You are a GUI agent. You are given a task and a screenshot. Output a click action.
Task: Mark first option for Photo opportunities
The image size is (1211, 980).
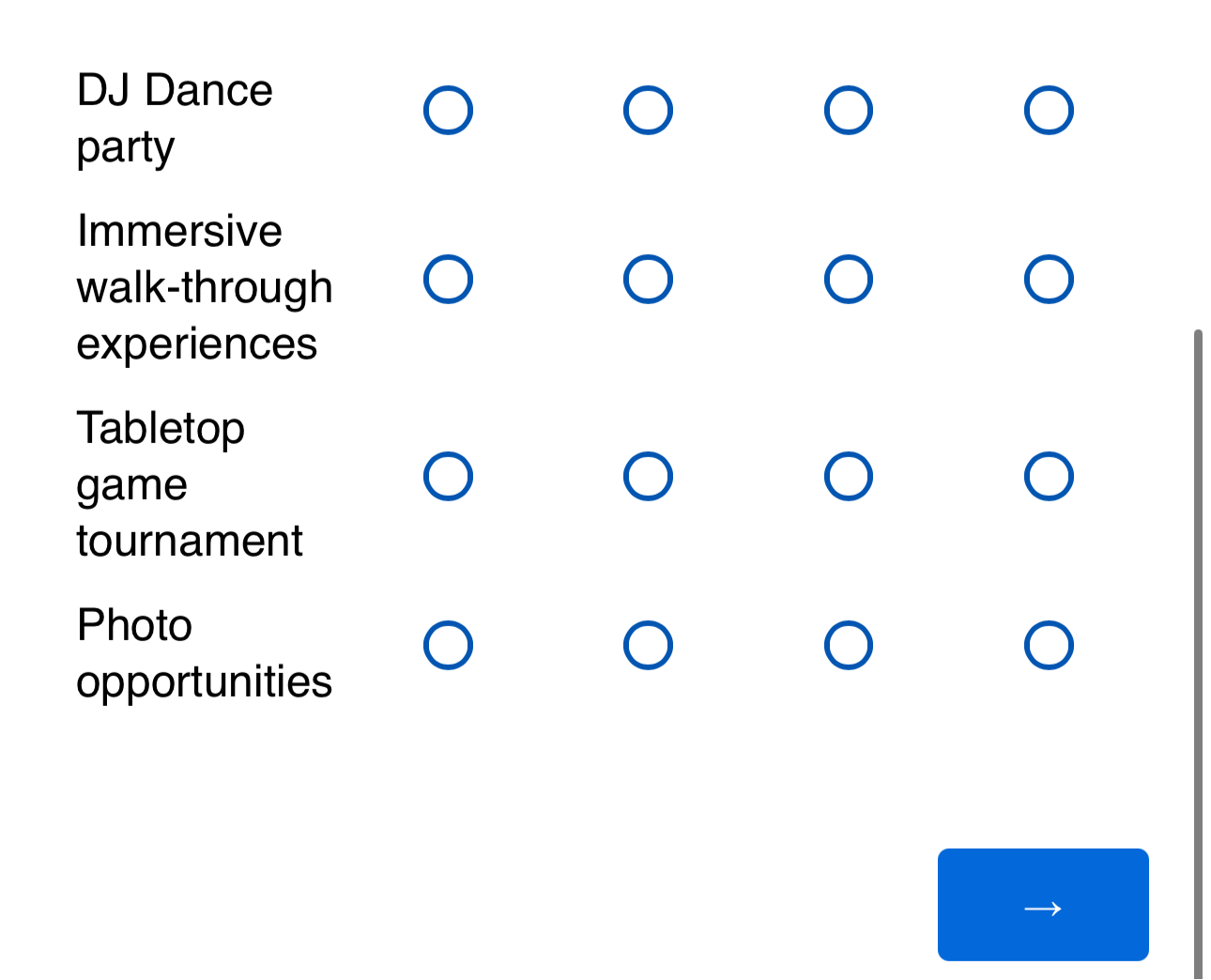(448, 645)
